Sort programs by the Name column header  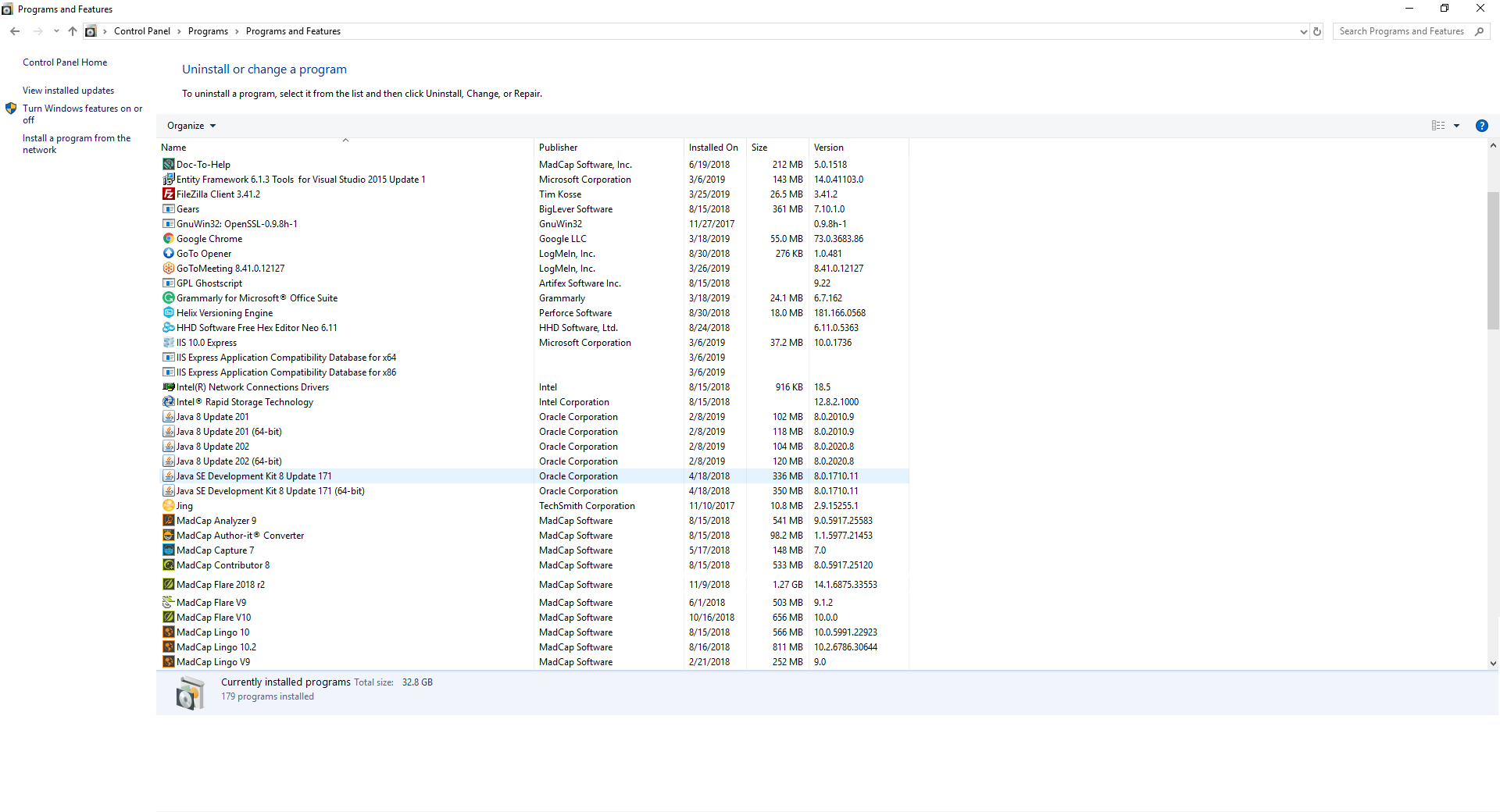click(173, 147)
